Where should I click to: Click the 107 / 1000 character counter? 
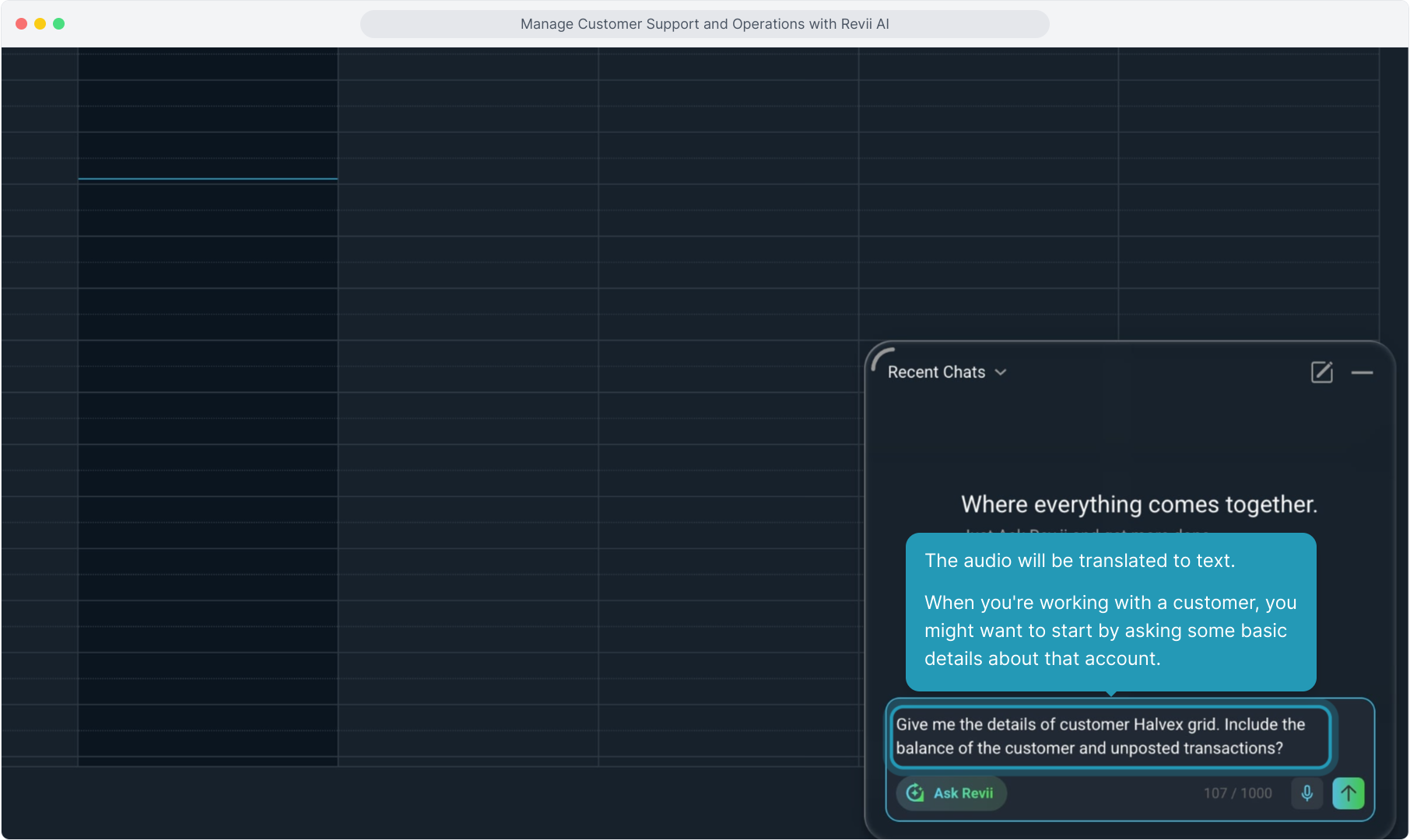(1237, 793)
